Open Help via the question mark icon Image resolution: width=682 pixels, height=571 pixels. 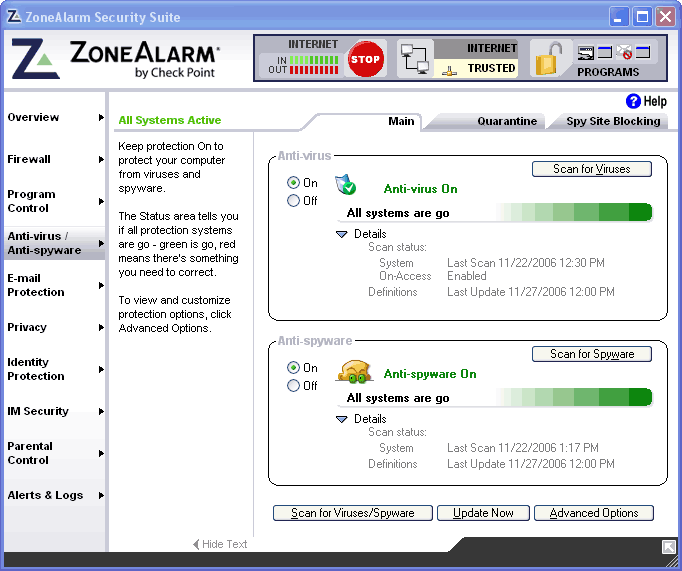point(633,101)
